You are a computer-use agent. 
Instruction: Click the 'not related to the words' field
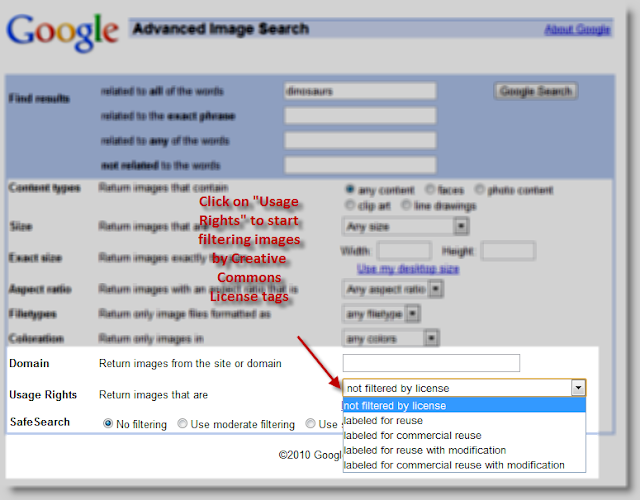click(x=360, y=165)
